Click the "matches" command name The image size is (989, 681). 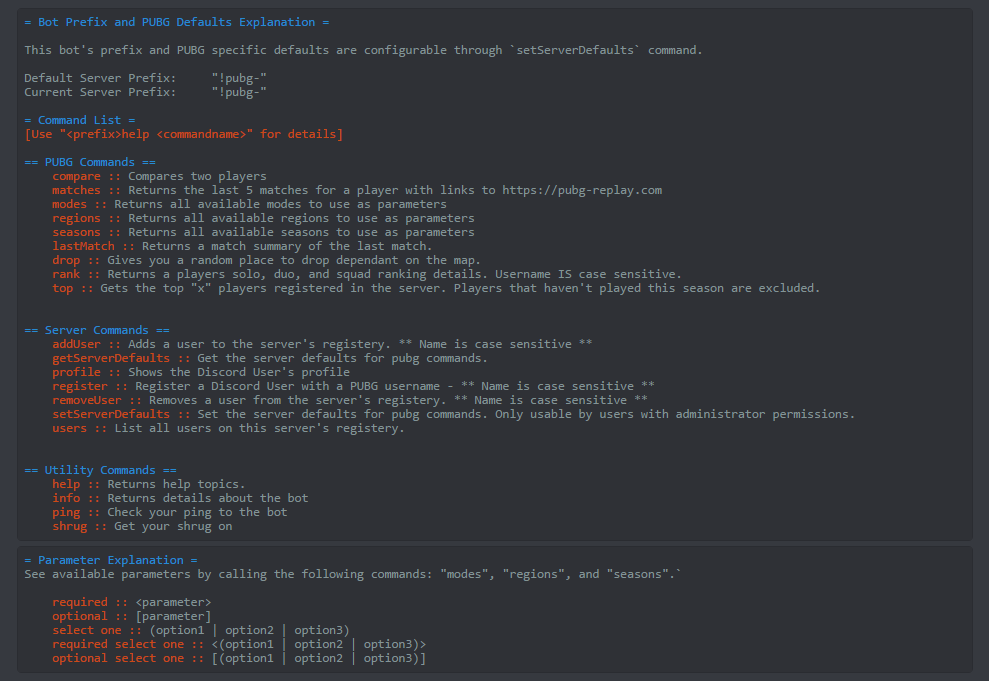[x=76, y=190]
